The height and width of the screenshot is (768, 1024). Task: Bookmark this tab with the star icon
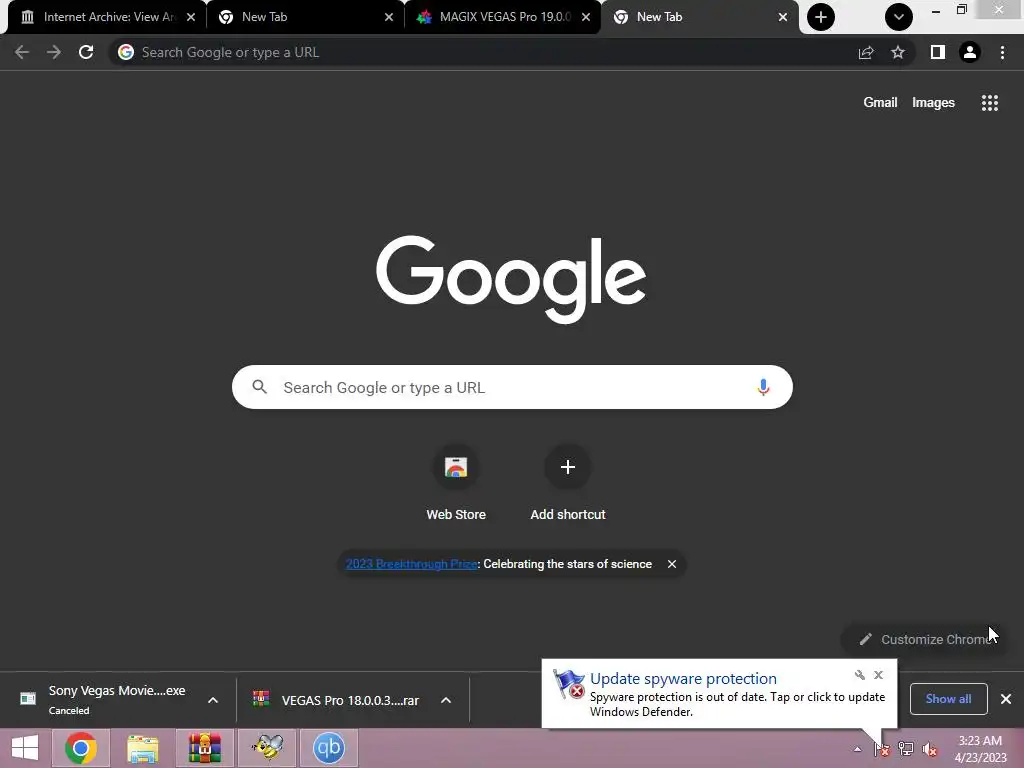[x=898, y=52]
